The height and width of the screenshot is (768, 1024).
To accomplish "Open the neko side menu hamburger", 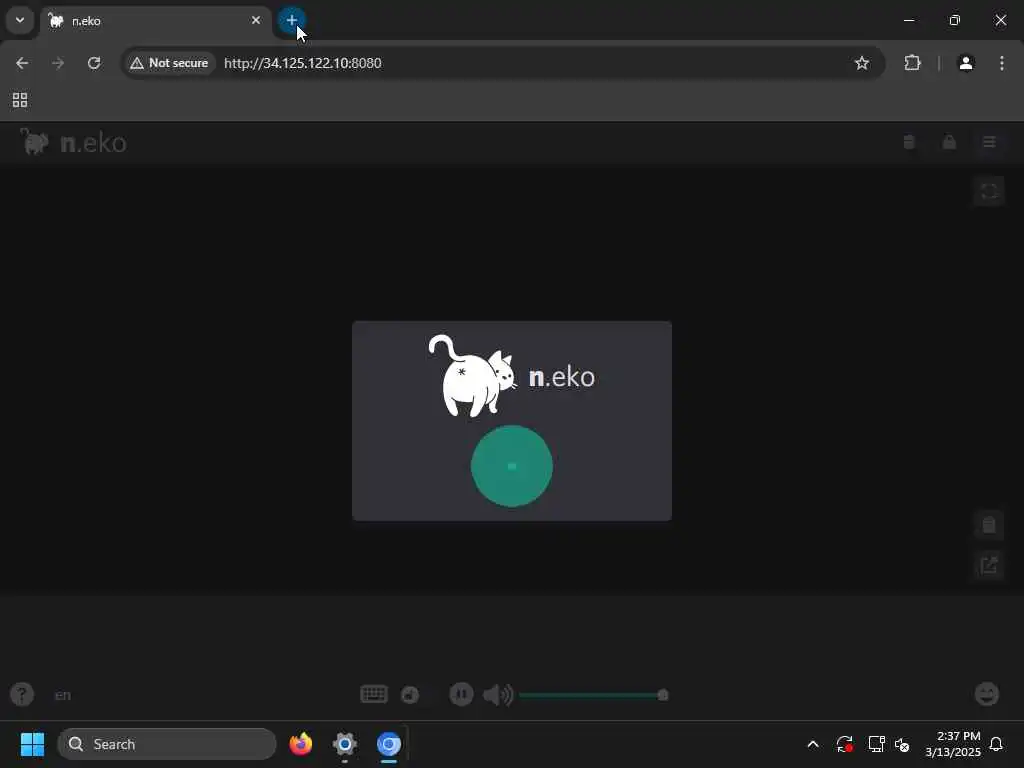I will (989, 142).
